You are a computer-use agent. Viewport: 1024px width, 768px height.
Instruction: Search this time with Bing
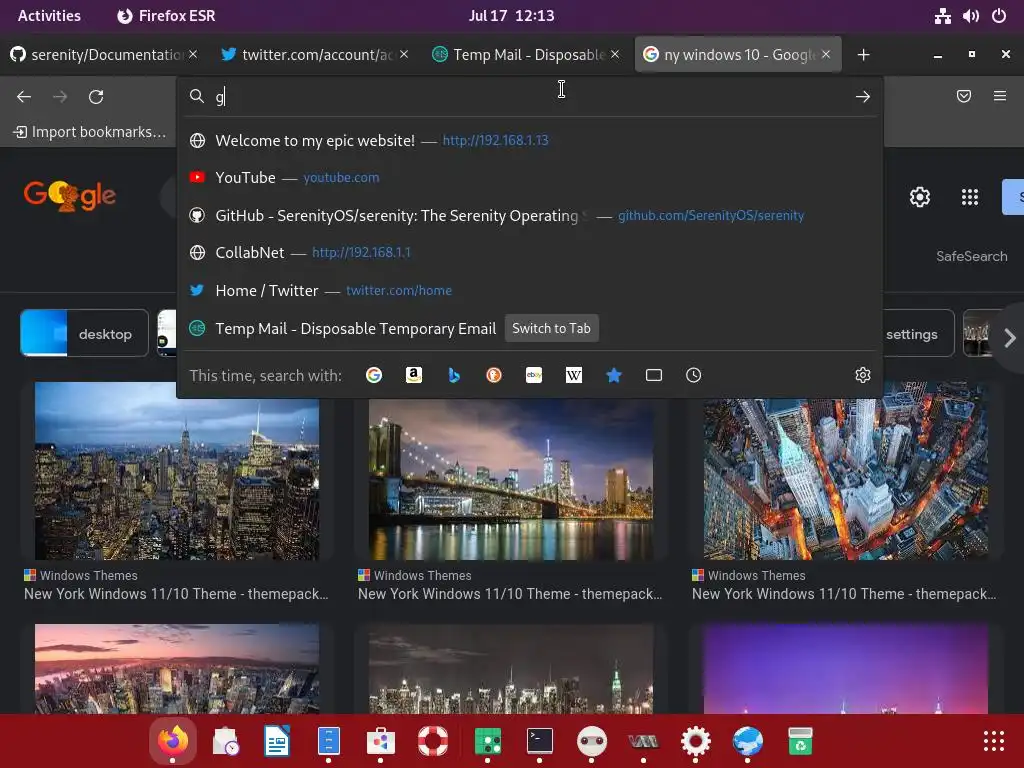click(454, 375)
